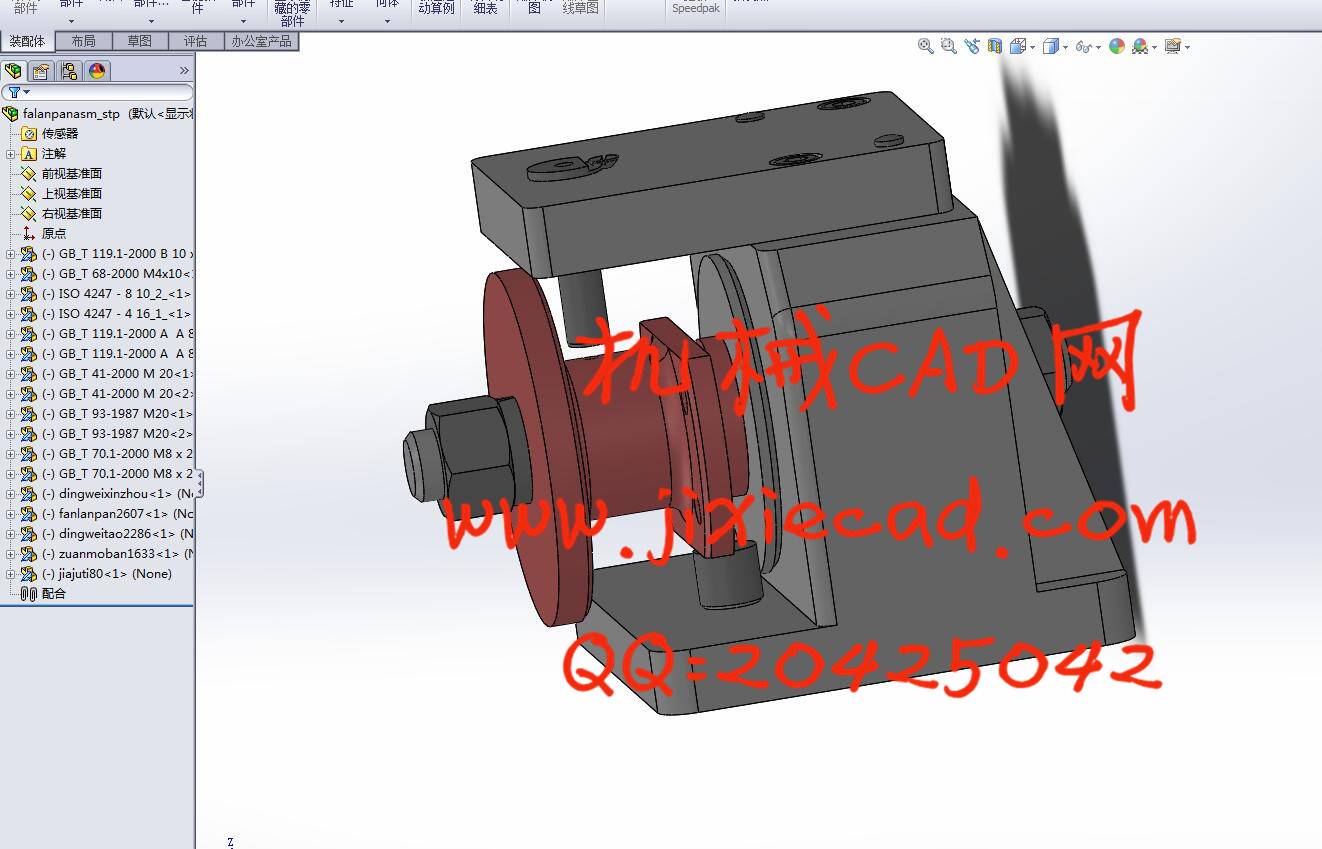Click the dingweixinzhou<1> part icon
Viewport: 1322px width, 849px height.
(29, 493)
